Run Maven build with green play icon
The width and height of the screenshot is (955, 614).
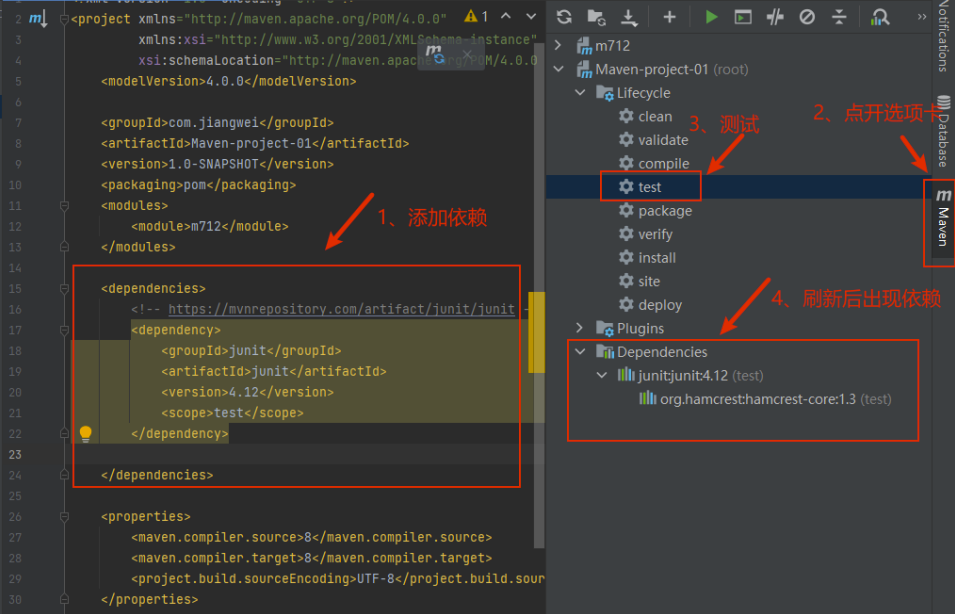click(711, 17)
